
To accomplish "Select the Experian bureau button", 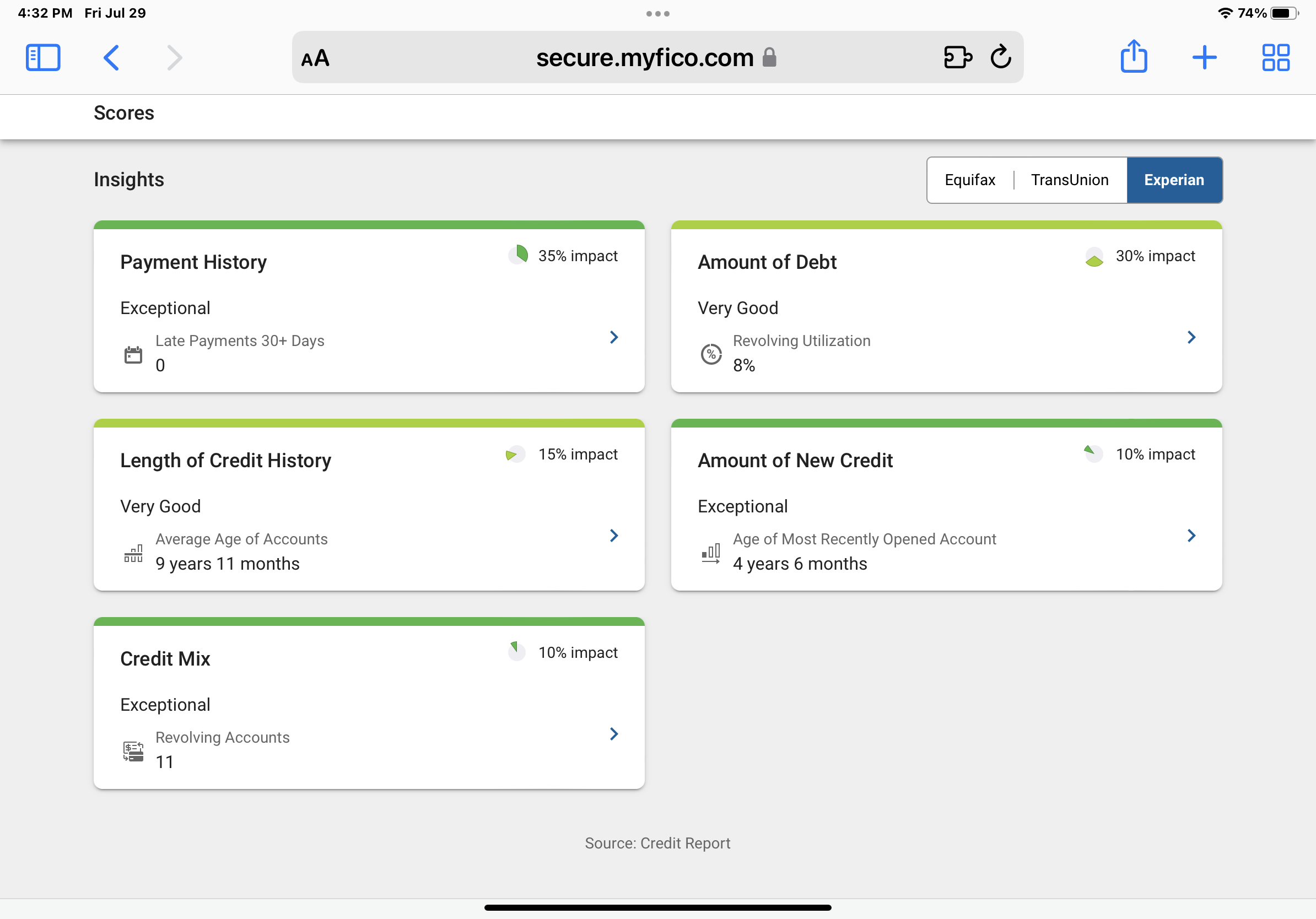I will (1174, 179).
